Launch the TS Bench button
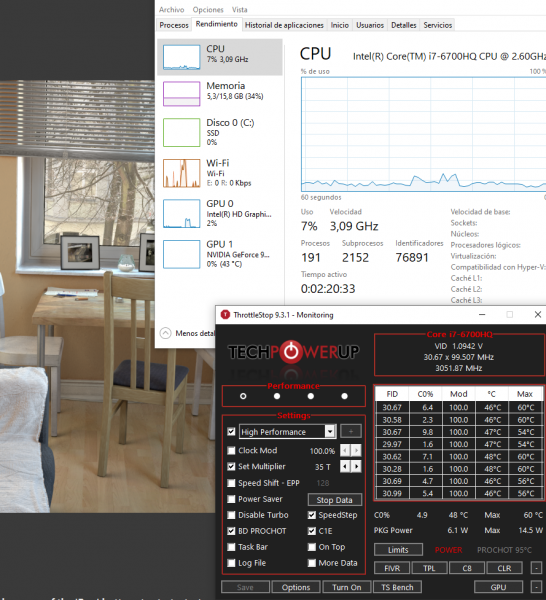Screen dimensions: 546x600 tap(397, 587)
